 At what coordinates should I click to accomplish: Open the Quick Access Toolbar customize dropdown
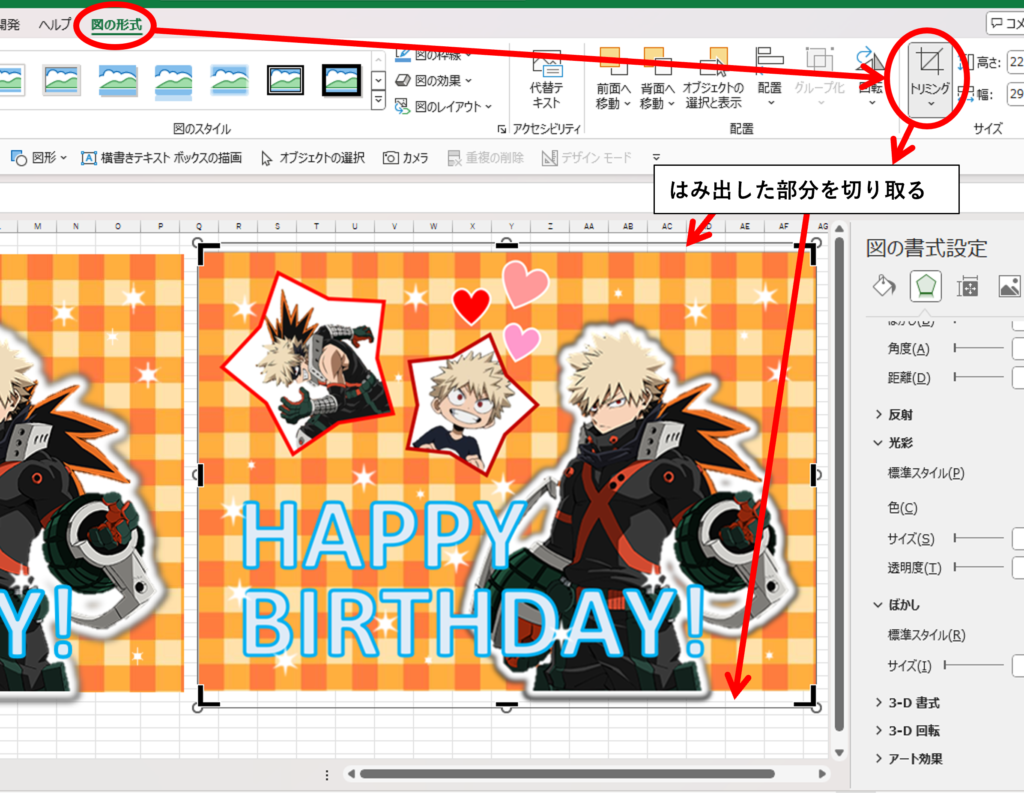pyautogui.click(x=656, y=157)
